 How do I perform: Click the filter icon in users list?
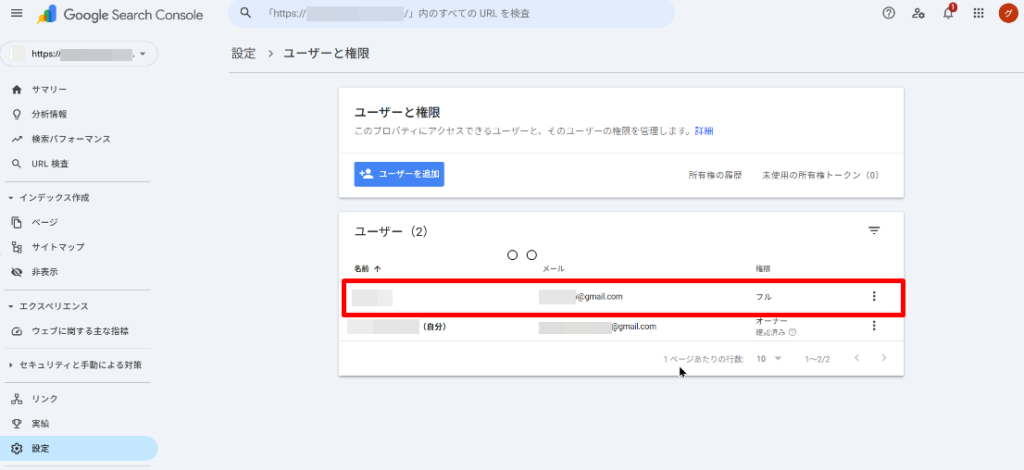pyautogui.click(x=874, y=230)
